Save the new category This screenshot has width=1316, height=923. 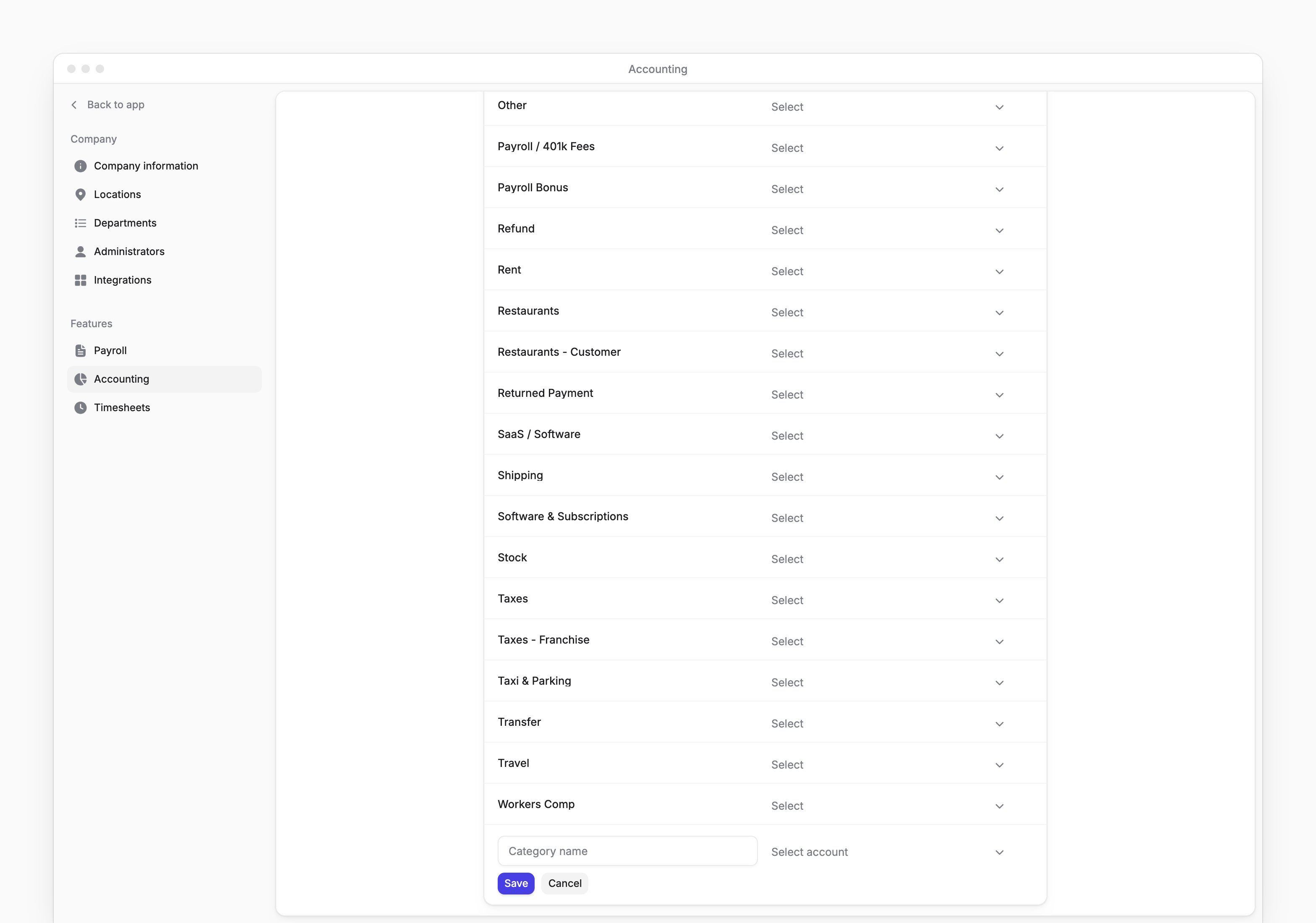point(516,884)
